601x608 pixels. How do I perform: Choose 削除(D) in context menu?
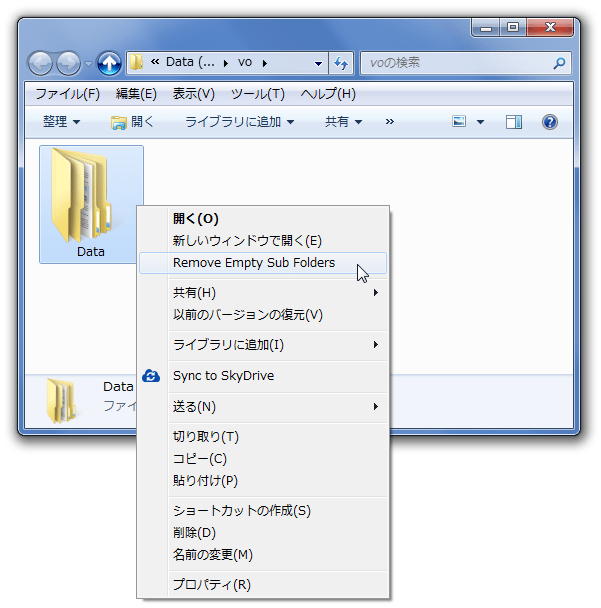263,533
